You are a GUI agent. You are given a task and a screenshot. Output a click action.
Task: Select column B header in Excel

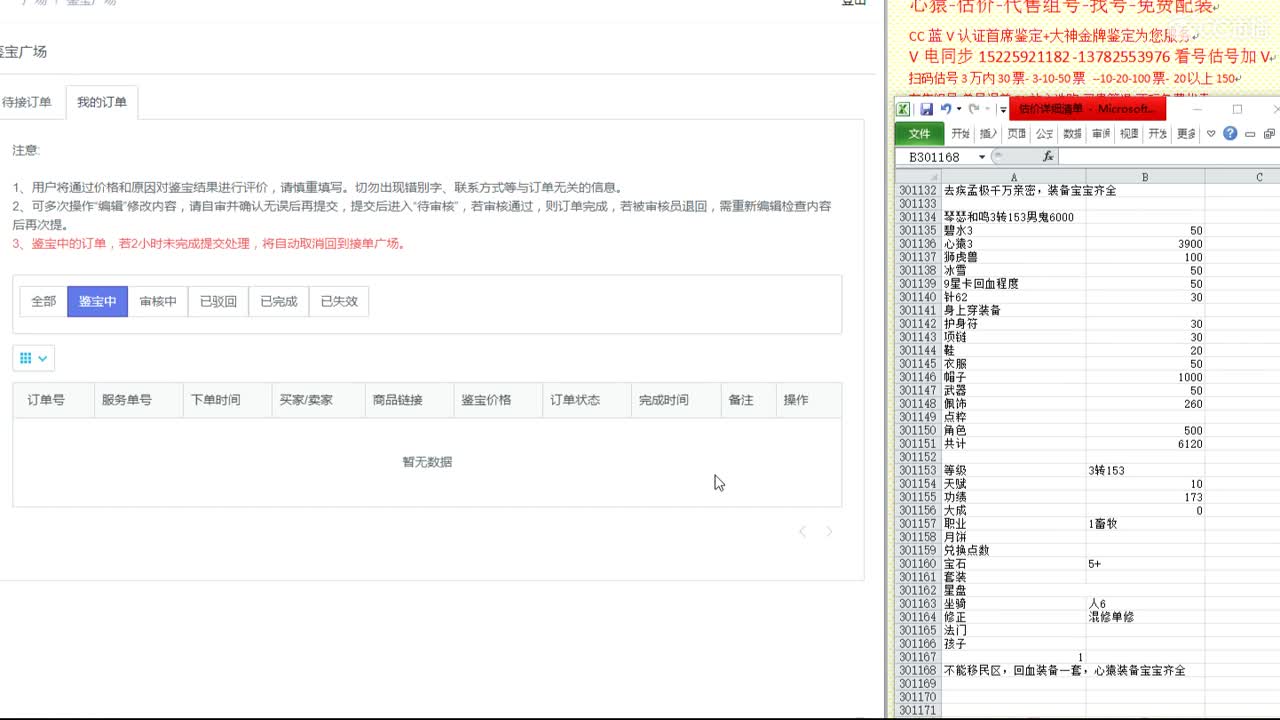tap(1145, 177)
